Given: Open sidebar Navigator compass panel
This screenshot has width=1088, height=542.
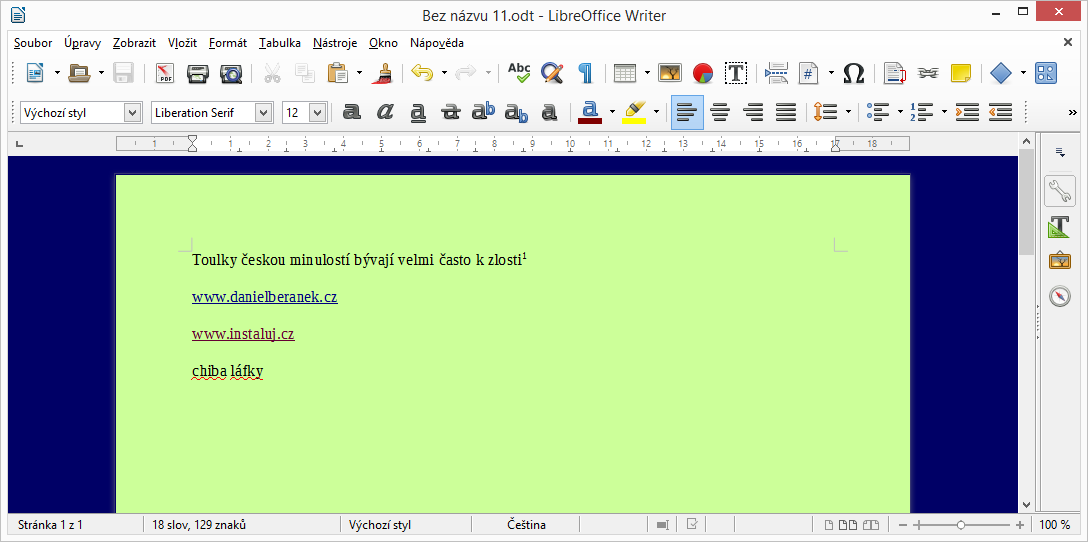Looking at the screenshot, I should click(1060, 296).
